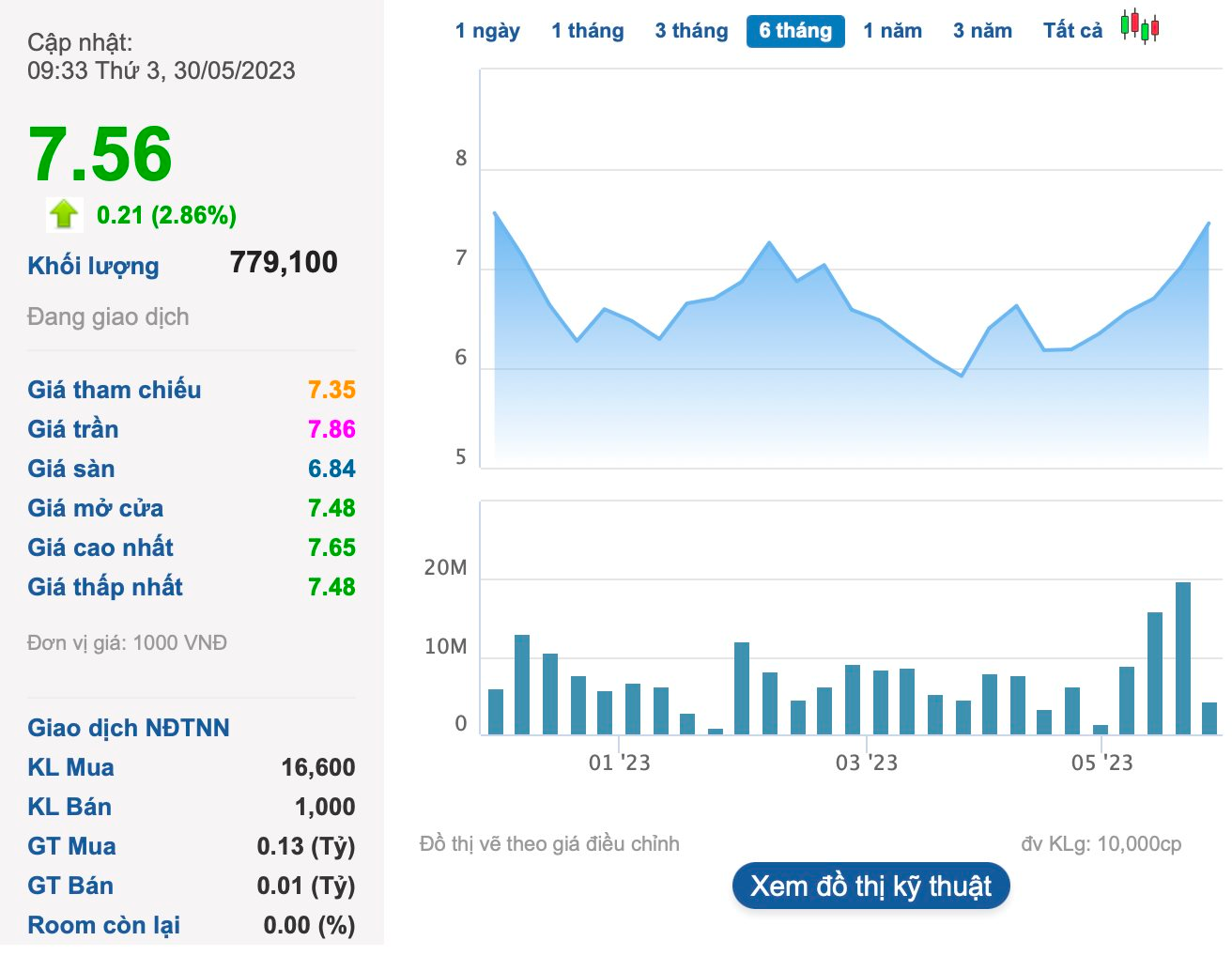Select the highlighted 6 tháng tab
This screenshot has height=956, width=1232.
click(795, 31)
